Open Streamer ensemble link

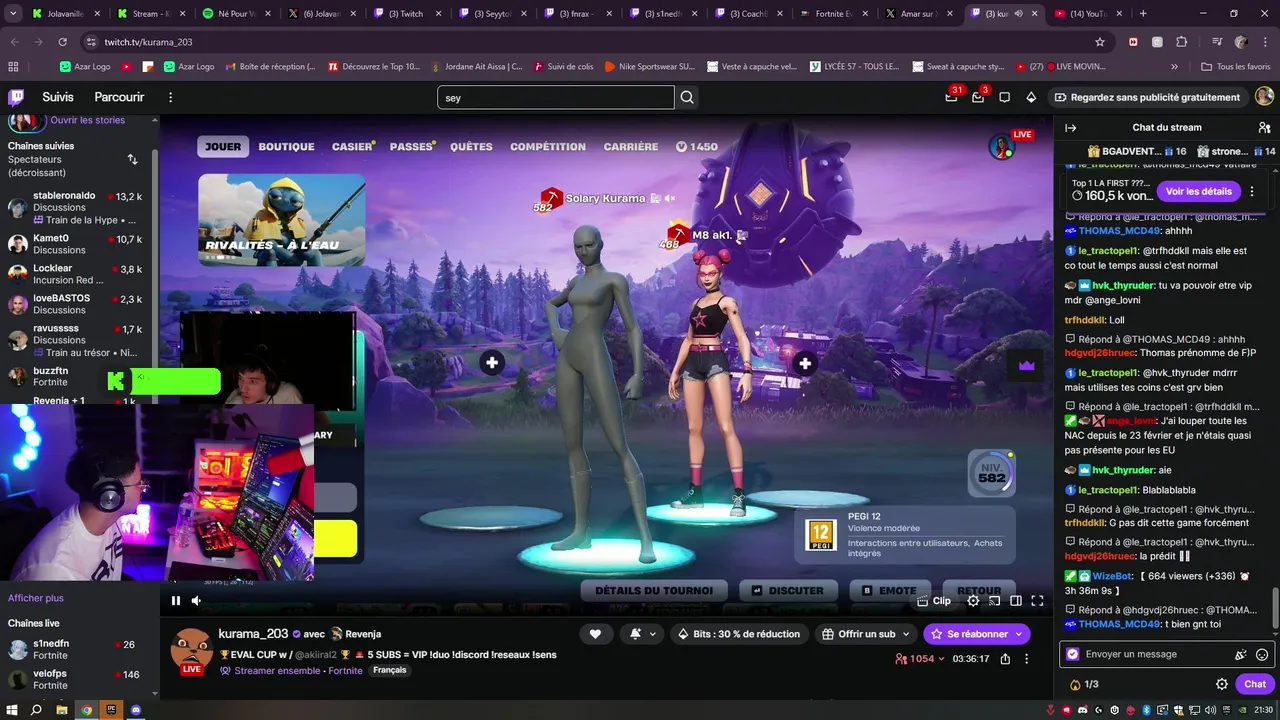tap(278, 670)
